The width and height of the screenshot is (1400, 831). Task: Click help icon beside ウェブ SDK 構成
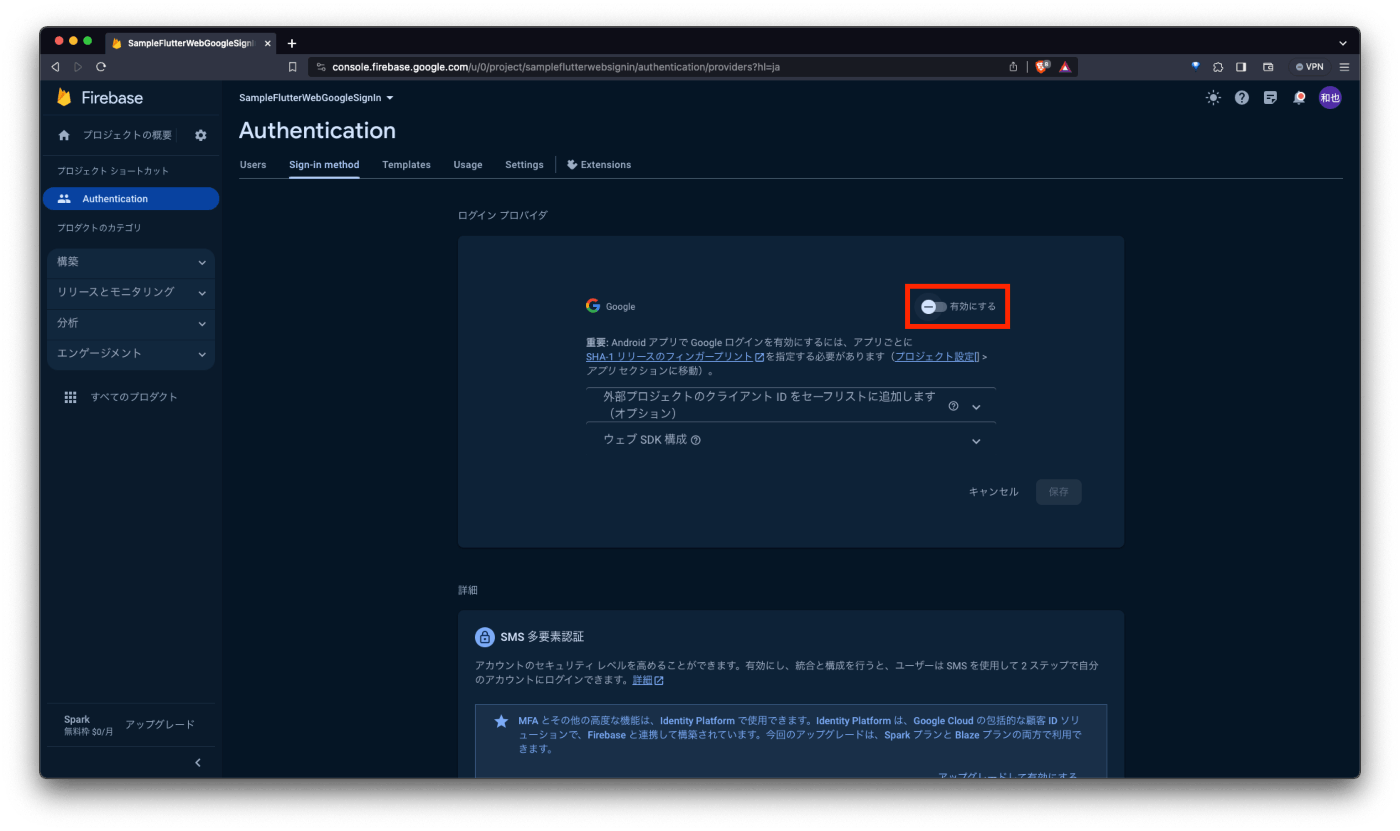[x=696, y=440]
